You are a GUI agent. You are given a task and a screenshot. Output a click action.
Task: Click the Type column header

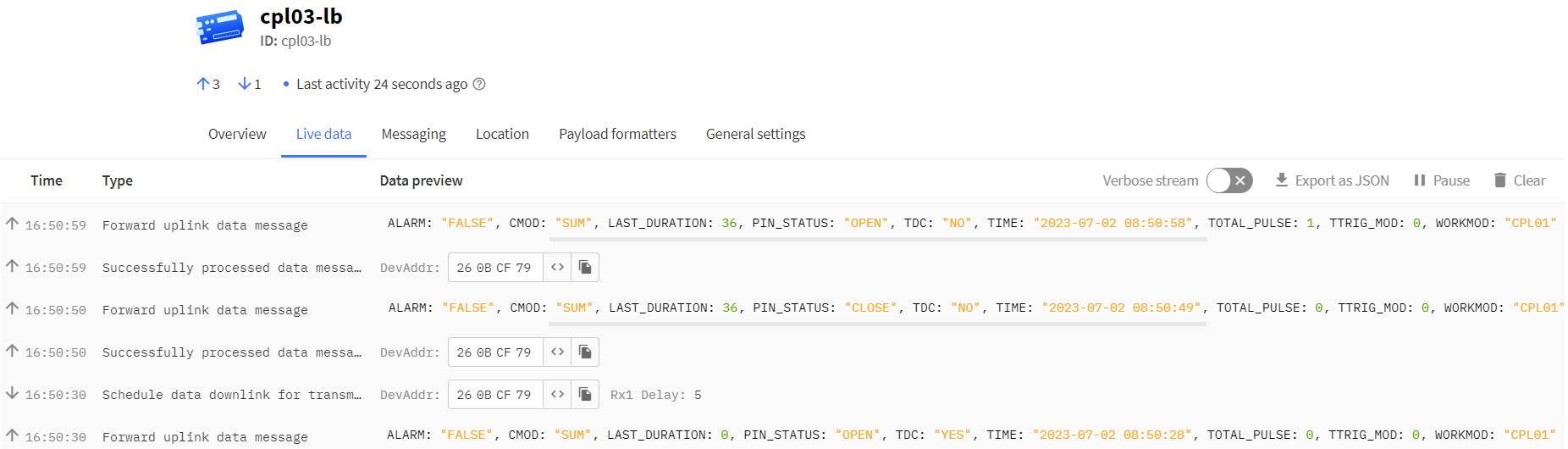118,180
